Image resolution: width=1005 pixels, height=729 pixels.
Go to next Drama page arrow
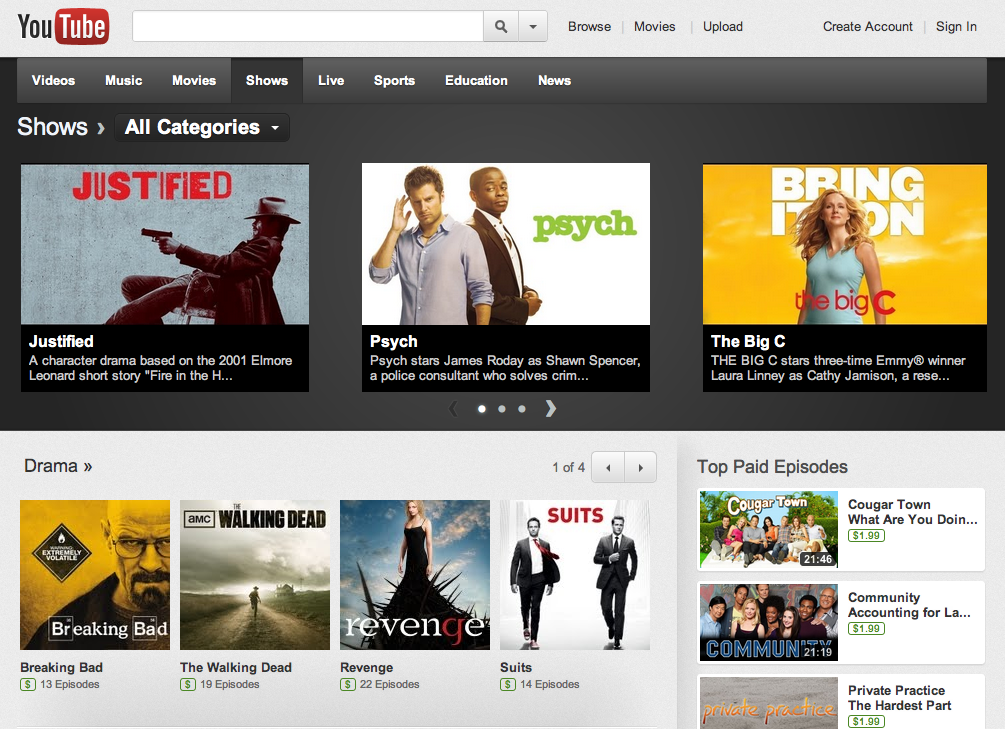point(640,467)
